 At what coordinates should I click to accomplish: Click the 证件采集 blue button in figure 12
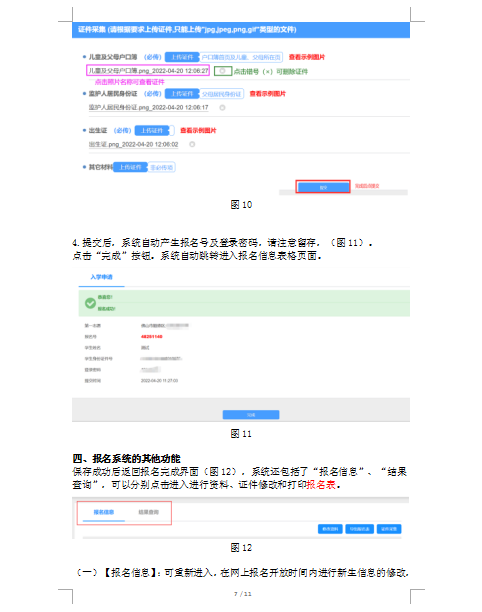point(389,529)
